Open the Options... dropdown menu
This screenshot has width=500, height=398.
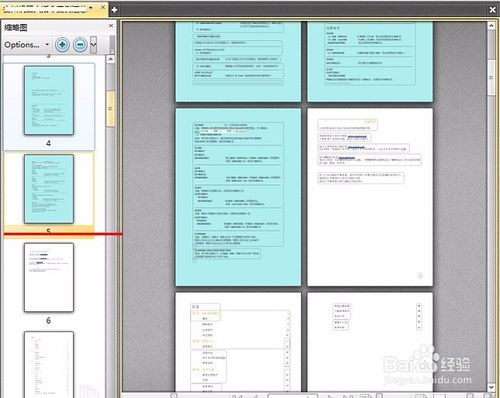tap(27, 45)
